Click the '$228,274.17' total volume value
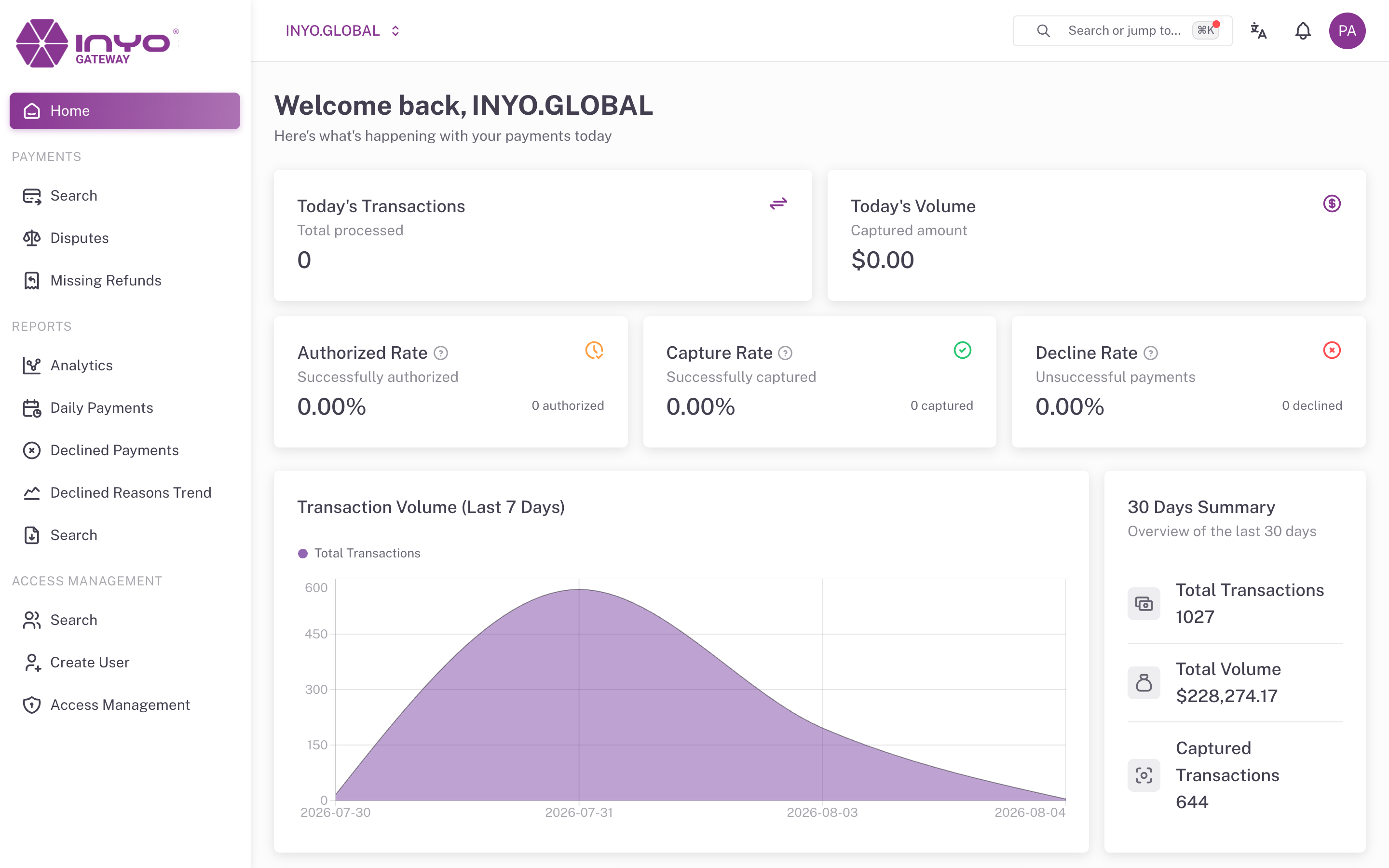This screenshot has height=868, width=1389. click(x=1226, y=696)
